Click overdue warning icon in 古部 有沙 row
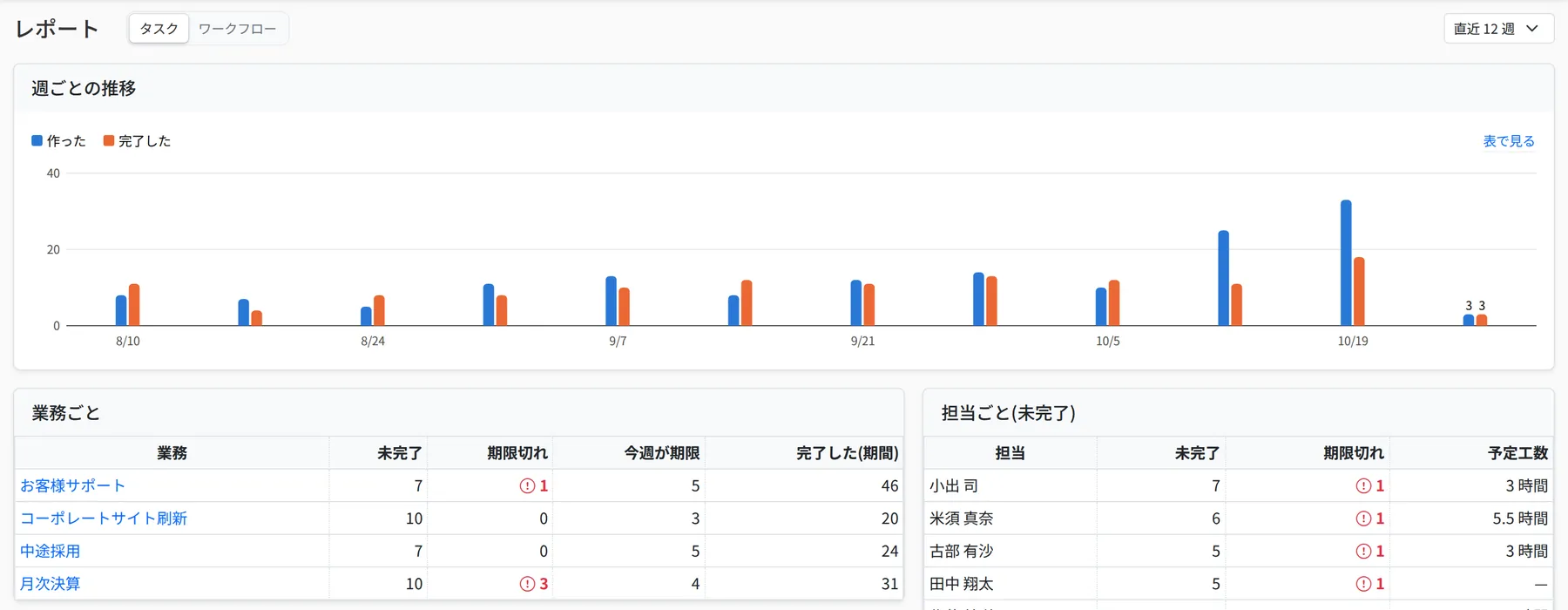This screenshot has width=1568, height=610. (1363, 552)
